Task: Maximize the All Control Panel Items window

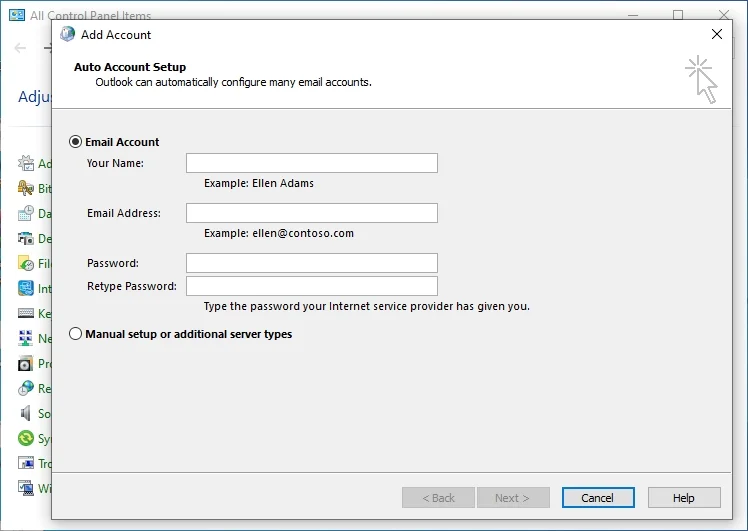Action: coord(678,15)
